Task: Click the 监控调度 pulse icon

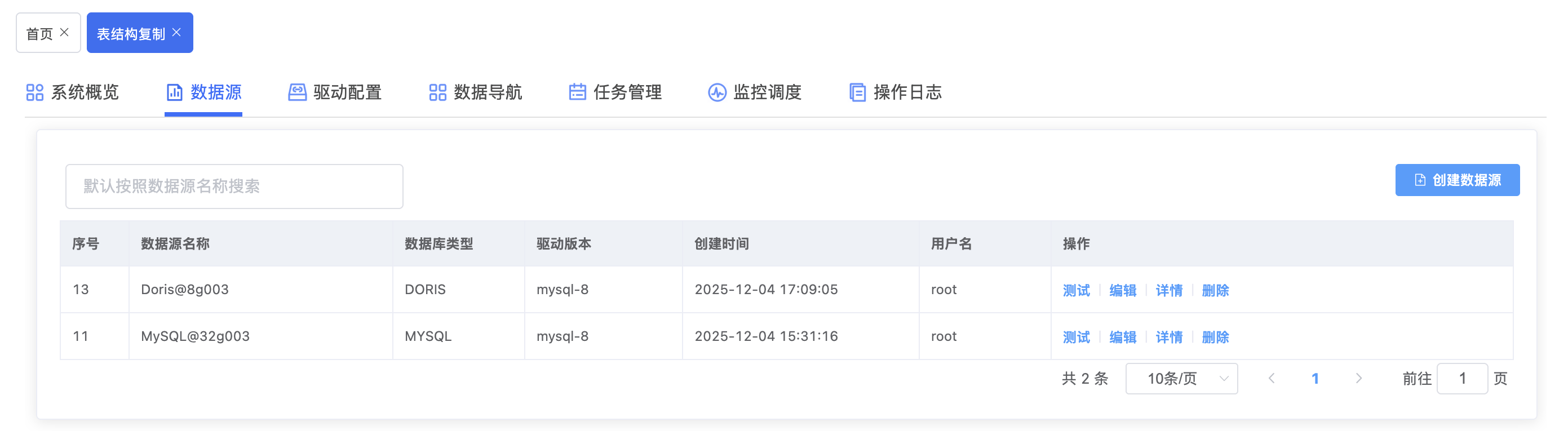Action: click(x=716, y=92)
